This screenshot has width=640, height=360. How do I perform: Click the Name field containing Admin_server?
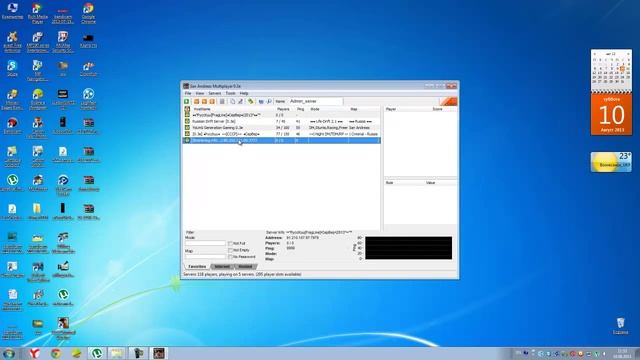click(x=316, y=101)
